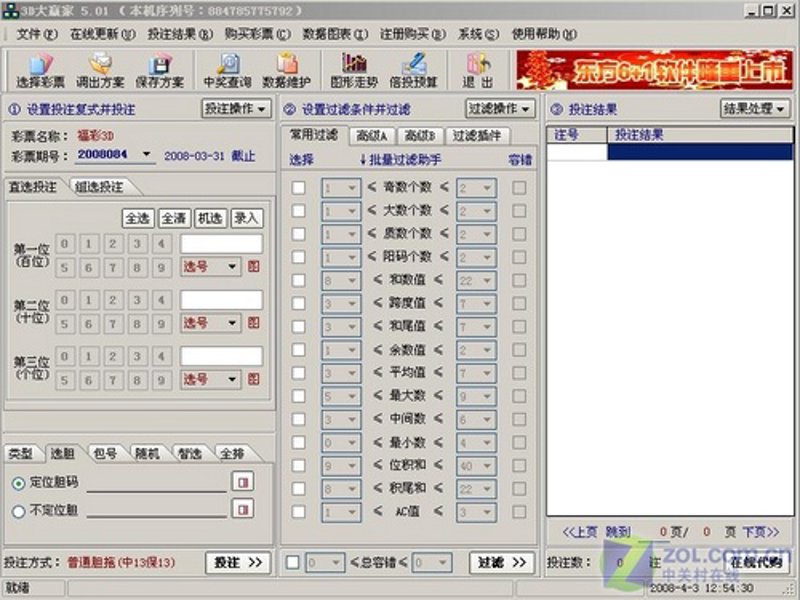
Task: Click the 全选 button
Action: [x=138, y=218]
